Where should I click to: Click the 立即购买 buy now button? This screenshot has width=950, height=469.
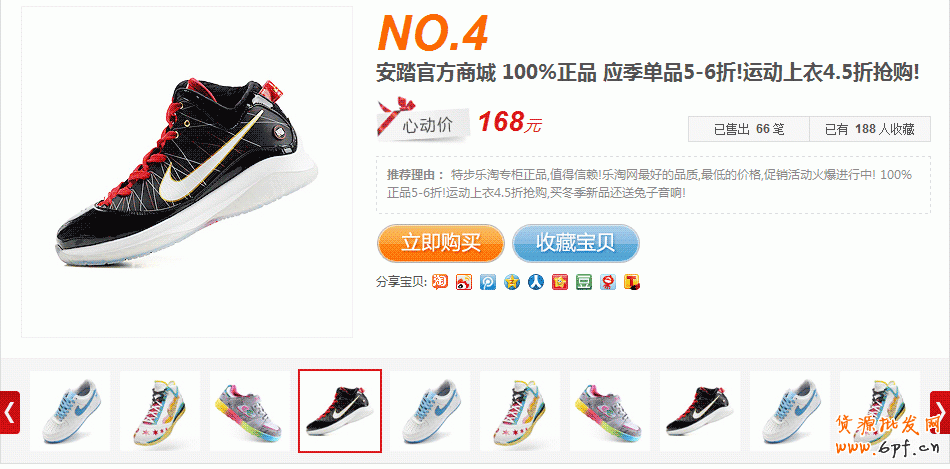[x=440, y=243]
